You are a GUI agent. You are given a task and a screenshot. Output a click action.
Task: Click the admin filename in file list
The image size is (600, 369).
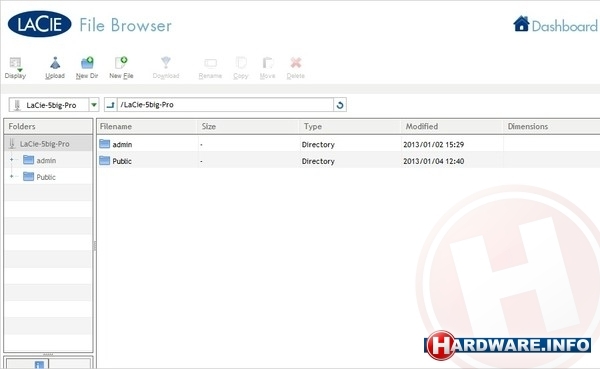tap(122, 144)
